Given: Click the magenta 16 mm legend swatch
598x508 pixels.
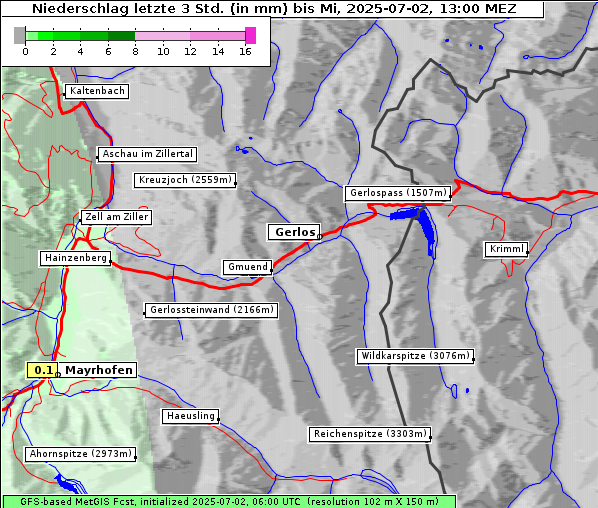Looking at the screenshot, I should point(250,35).
